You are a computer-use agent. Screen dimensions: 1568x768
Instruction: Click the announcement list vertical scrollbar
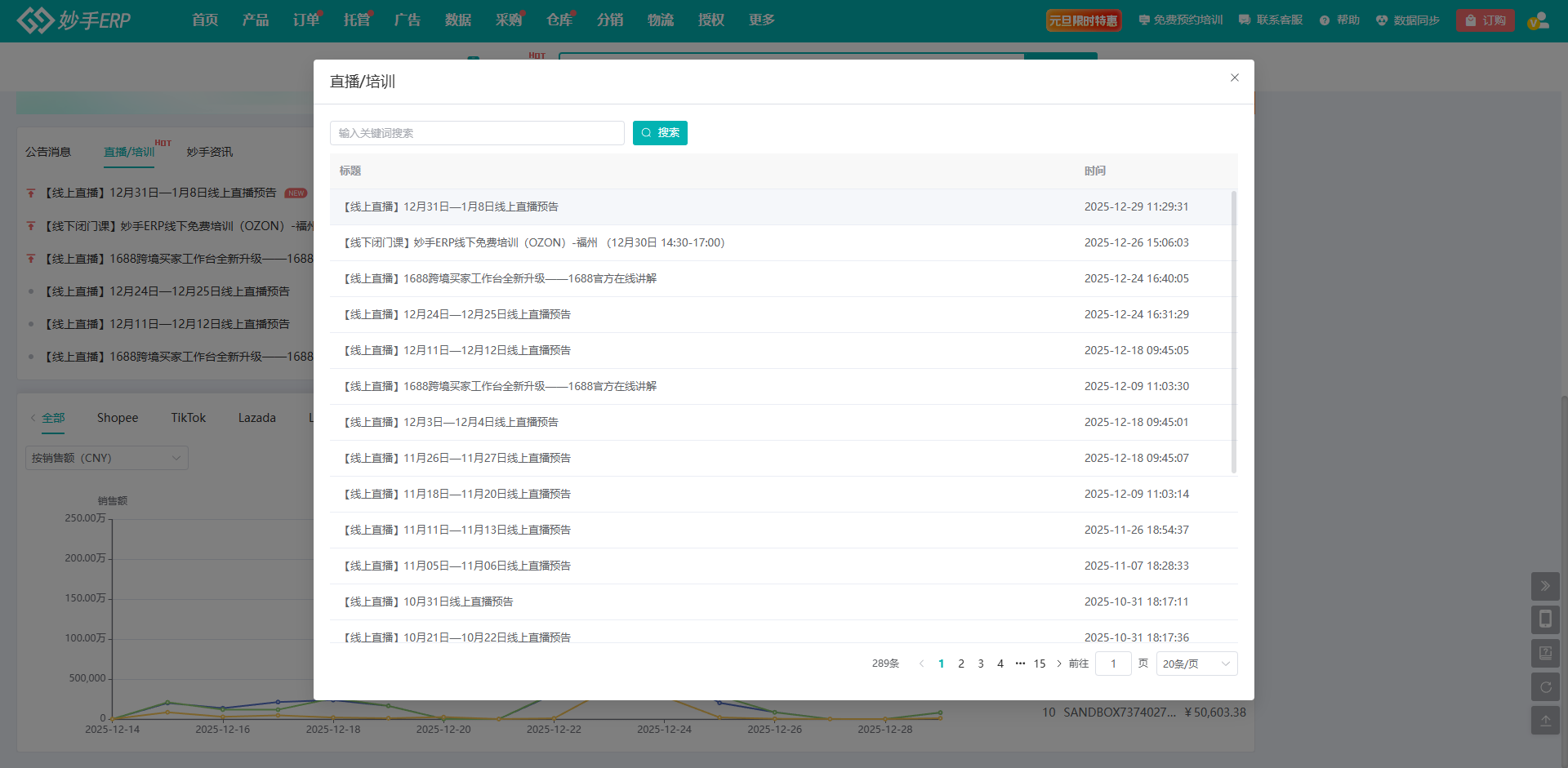(x=1233, y=331)
